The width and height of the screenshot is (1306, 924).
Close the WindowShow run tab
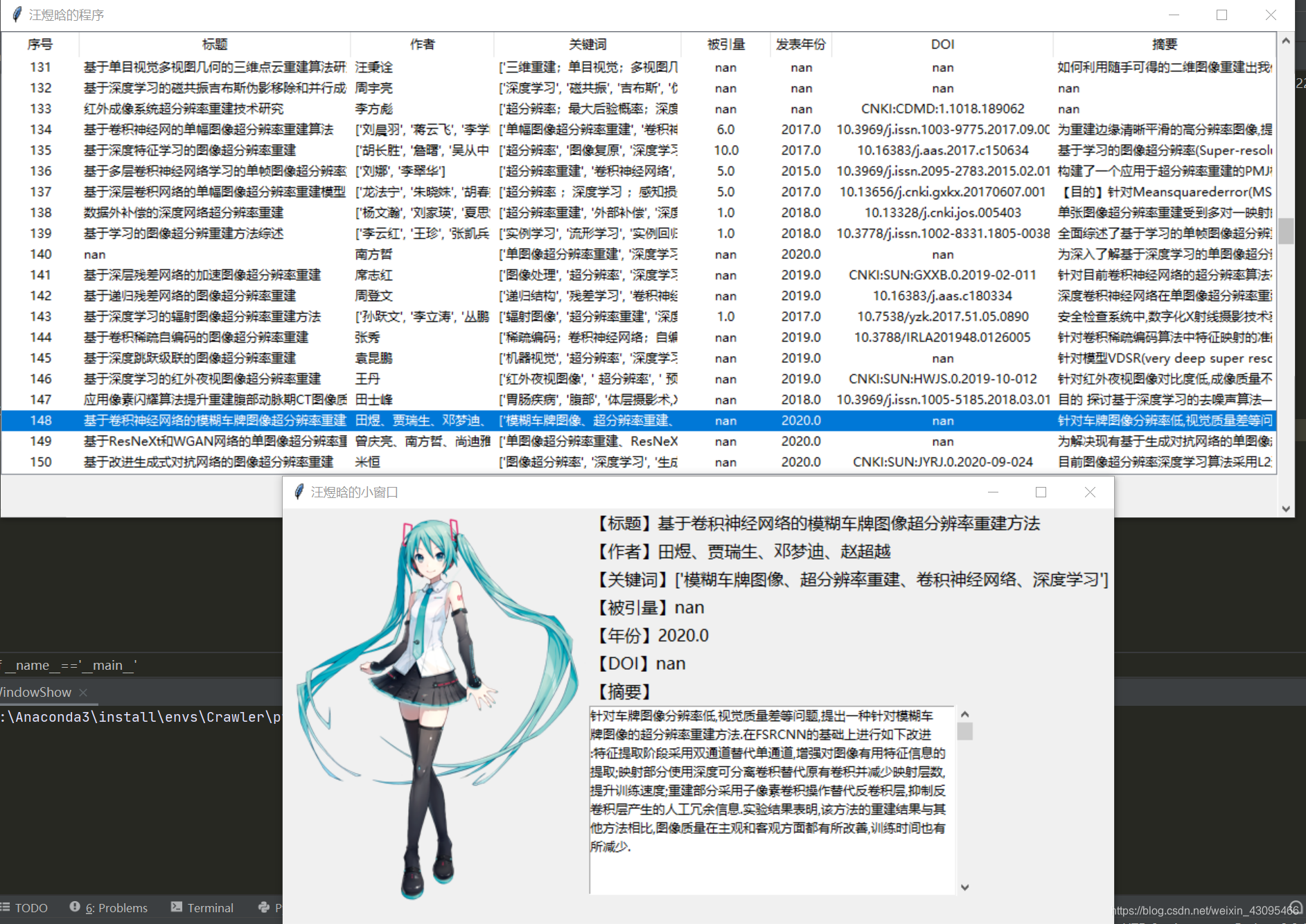click(83, 692)
